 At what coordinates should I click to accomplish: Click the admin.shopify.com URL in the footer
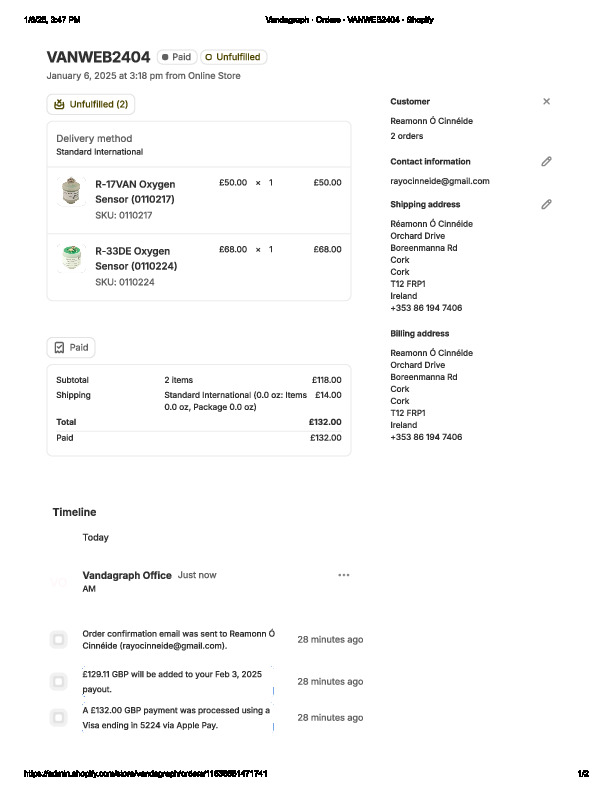145,774
